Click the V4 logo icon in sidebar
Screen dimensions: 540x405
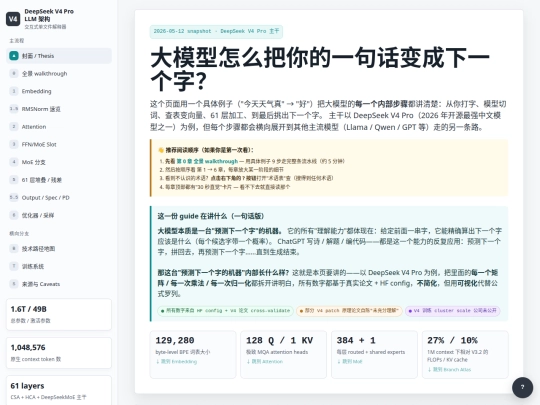(13, 19)
